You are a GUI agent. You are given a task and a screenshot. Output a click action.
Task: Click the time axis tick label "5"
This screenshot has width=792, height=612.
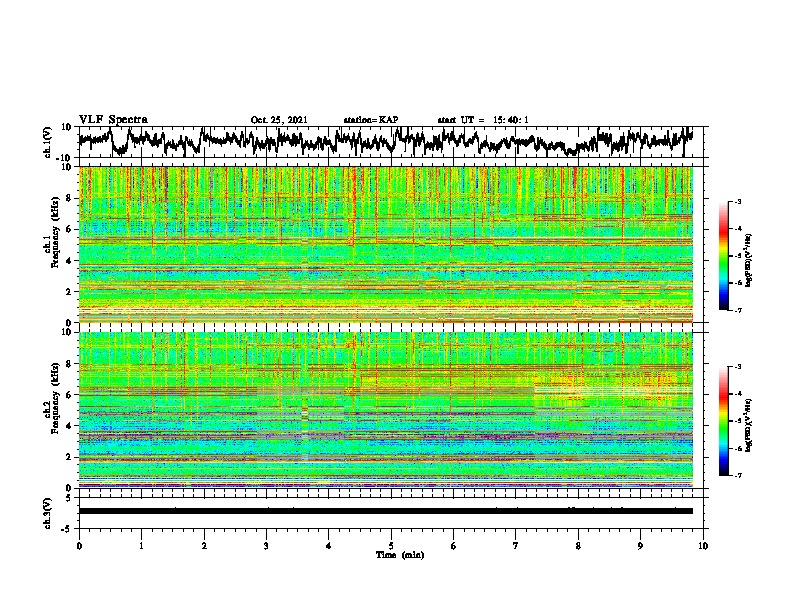pos(391,546)
